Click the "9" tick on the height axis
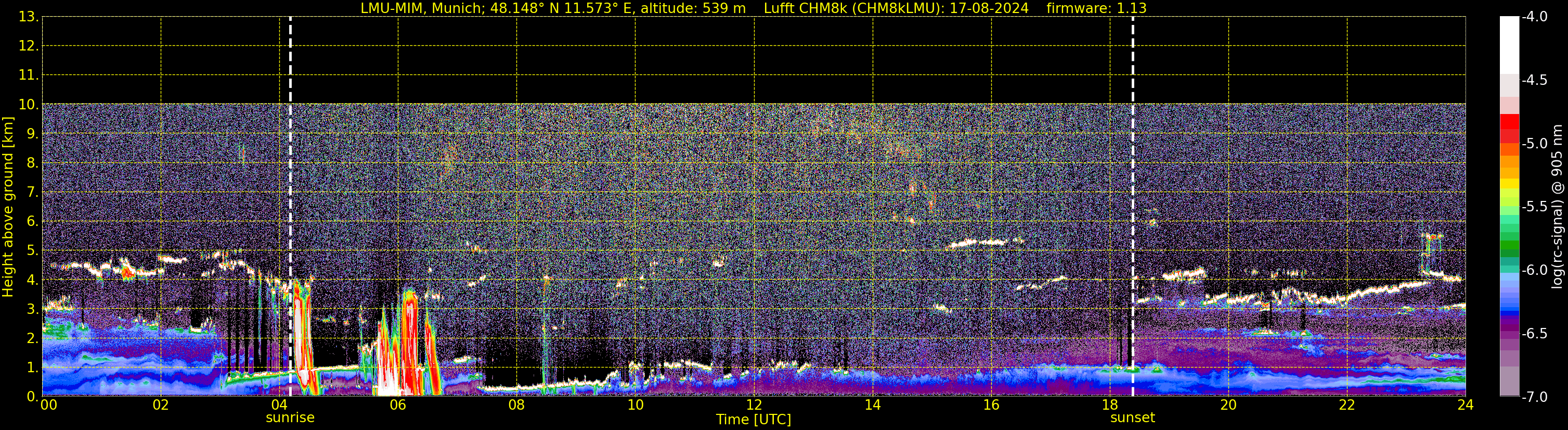 [32, 134]
